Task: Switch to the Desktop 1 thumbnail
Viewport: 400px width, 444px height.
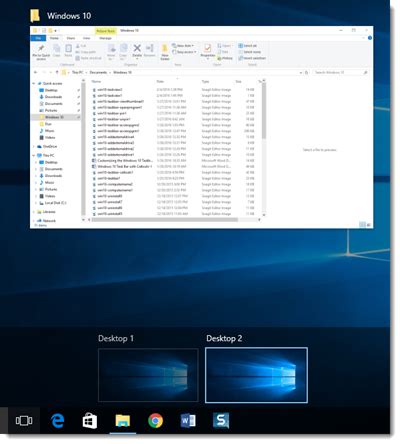Action: tap(148, 375)
